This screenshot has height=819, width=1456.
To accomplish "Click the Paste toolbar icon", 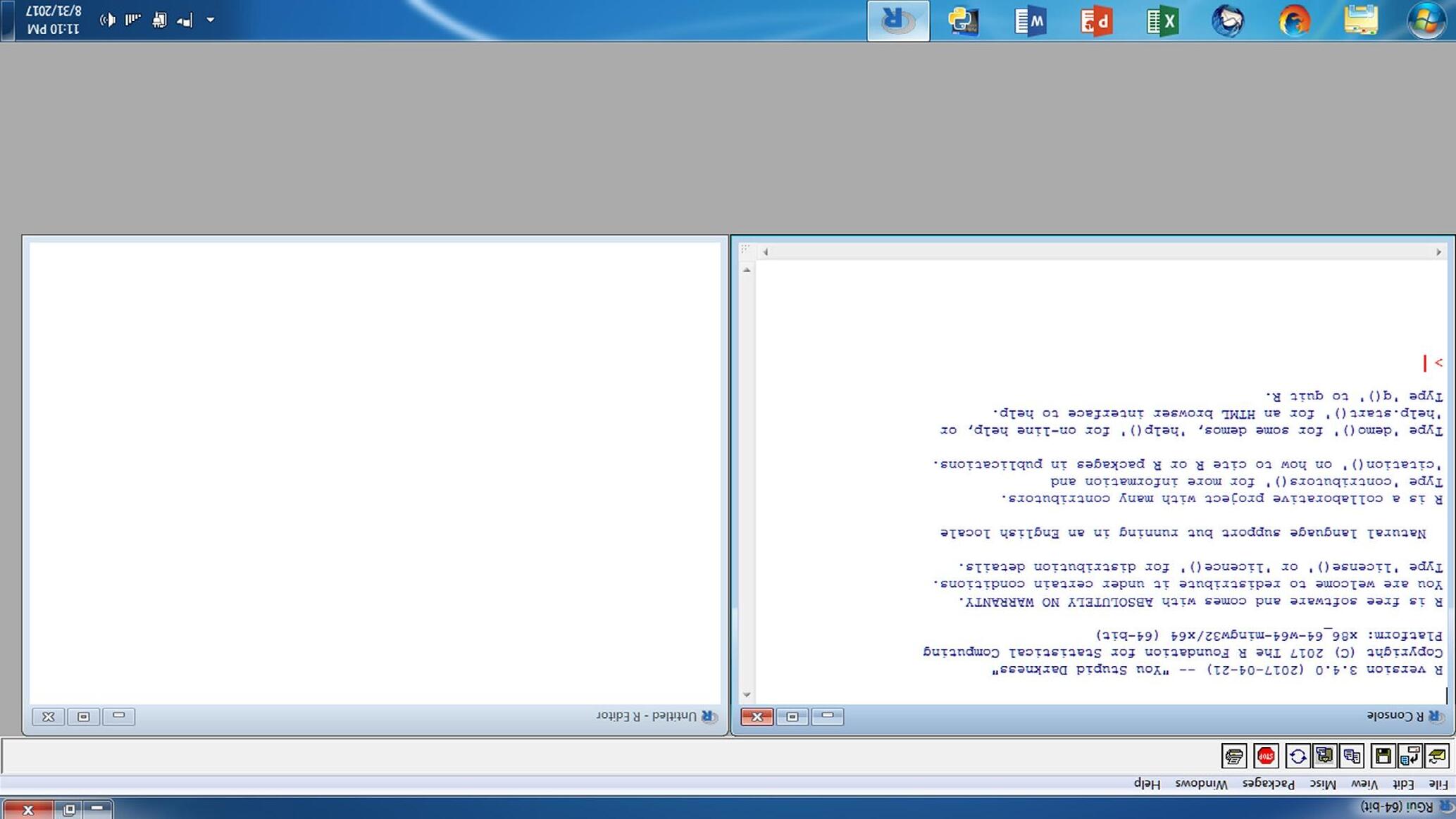I will [x=1324, y=756].
